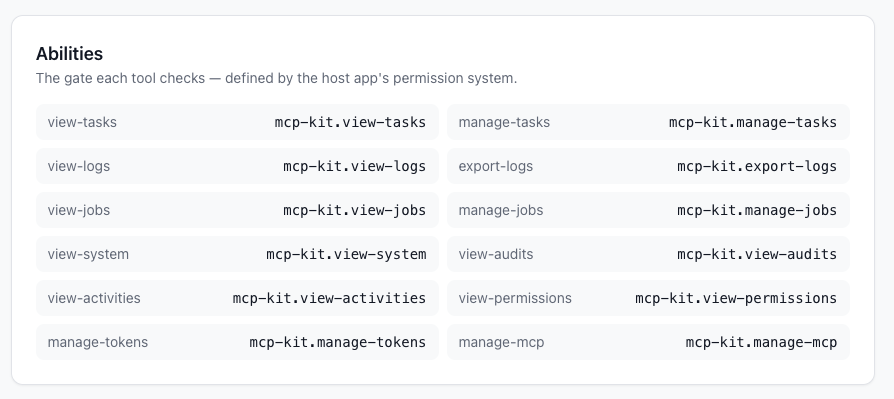Click the manage-tasks label

coord(504,123)
